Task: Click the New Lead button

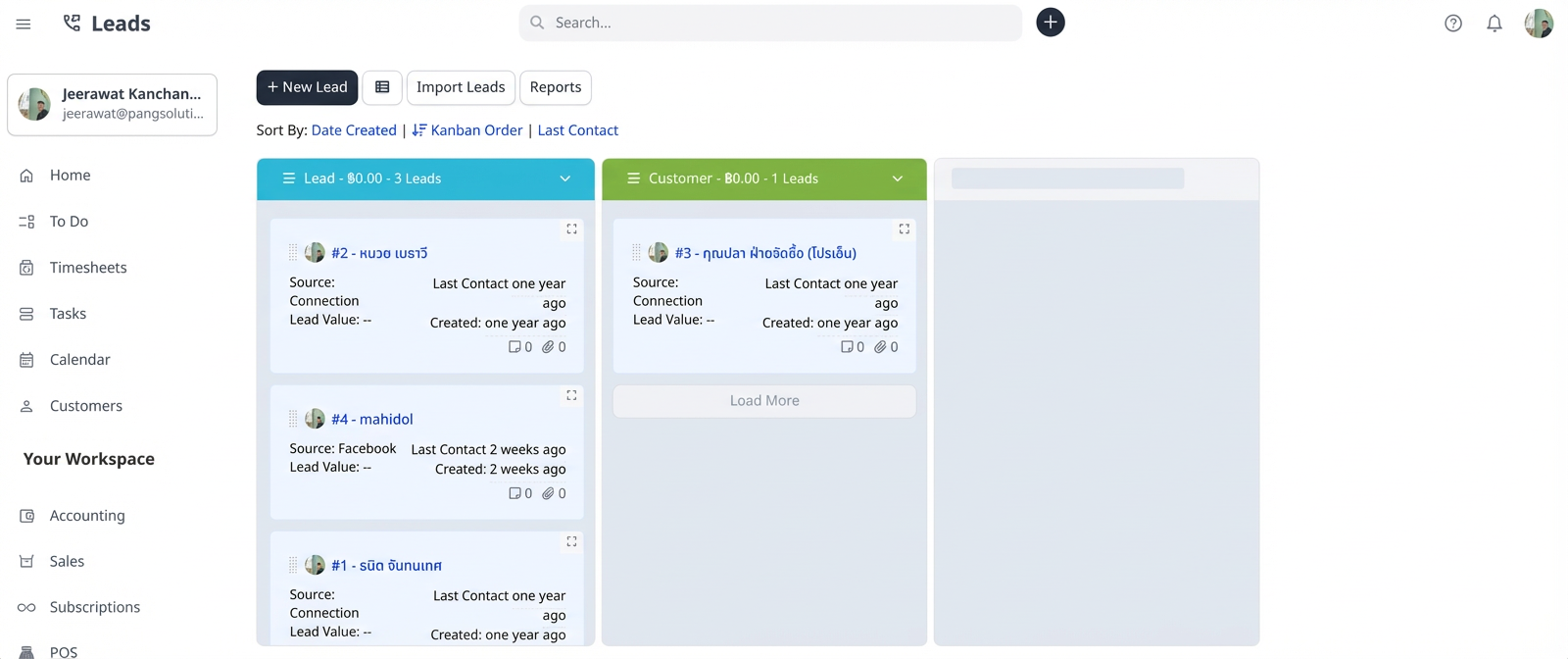Action: [307, 87]
